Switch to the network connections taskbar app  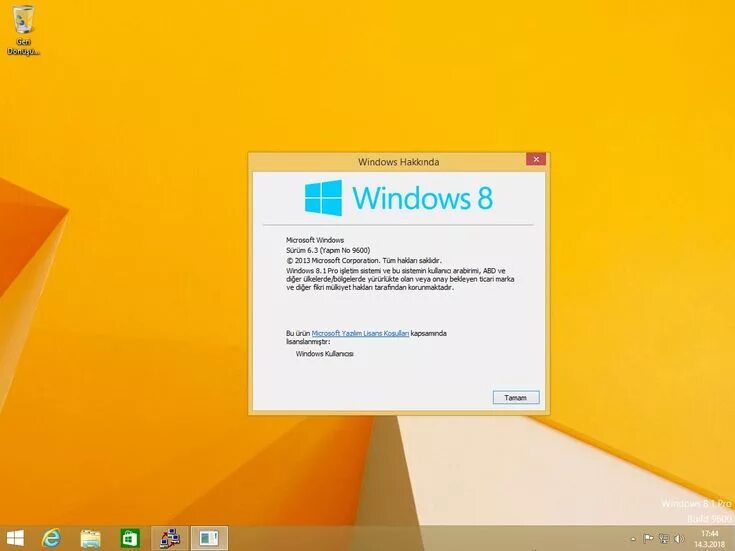pyautogui.click(x=170, y=538)
